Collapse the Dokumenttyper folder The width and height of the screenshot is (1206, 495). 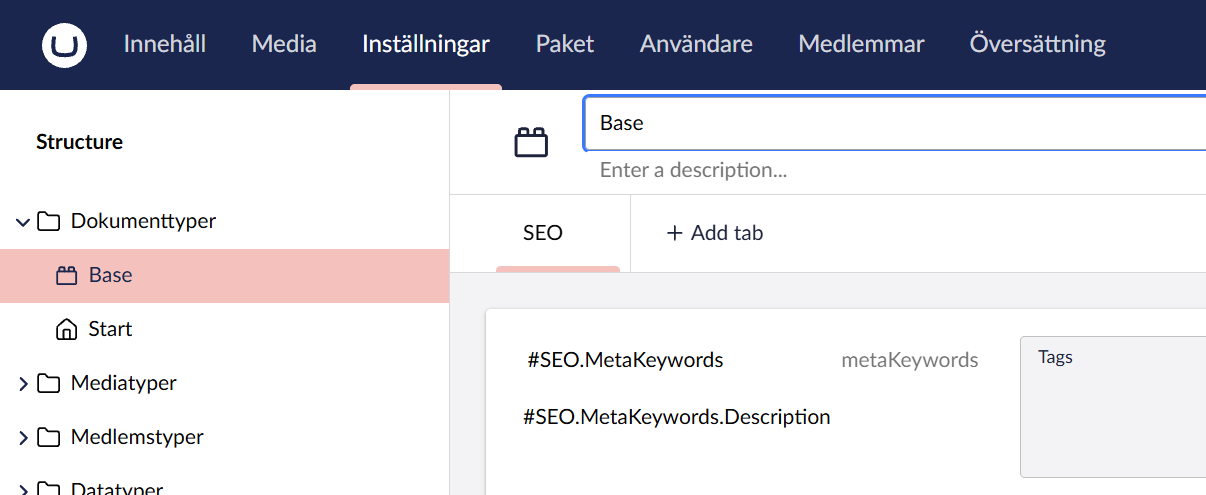point(23,222)
